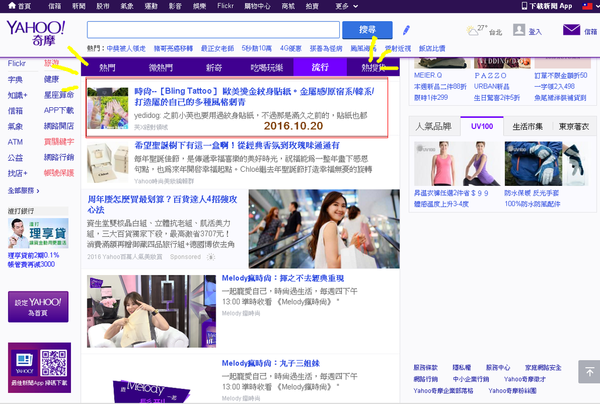The height and width of the screenshot is (404, 600).
Task: Select the 微熱門 tab
Action: point(161,68)
